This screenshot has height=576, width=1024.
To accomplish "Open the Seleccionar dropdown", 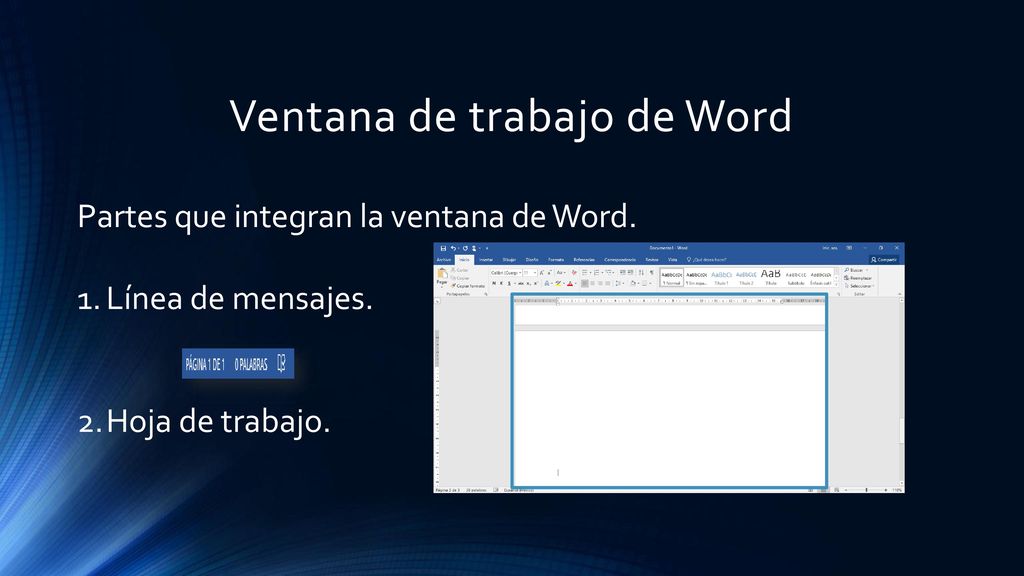I will coord(861,286).
